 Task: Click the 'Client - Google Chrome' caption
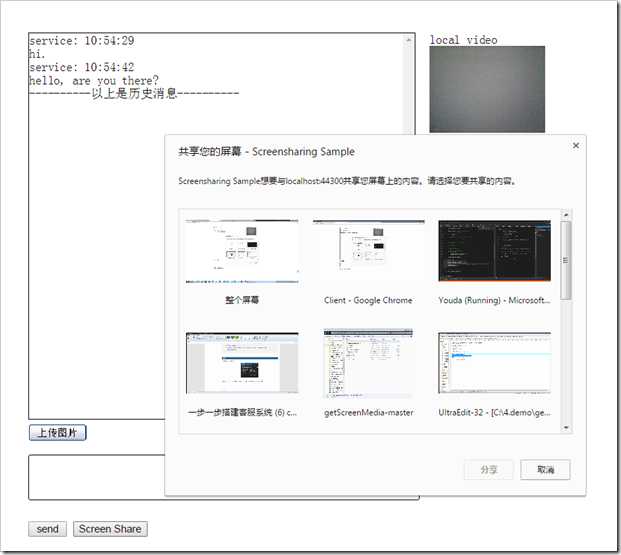coord(368,300)
